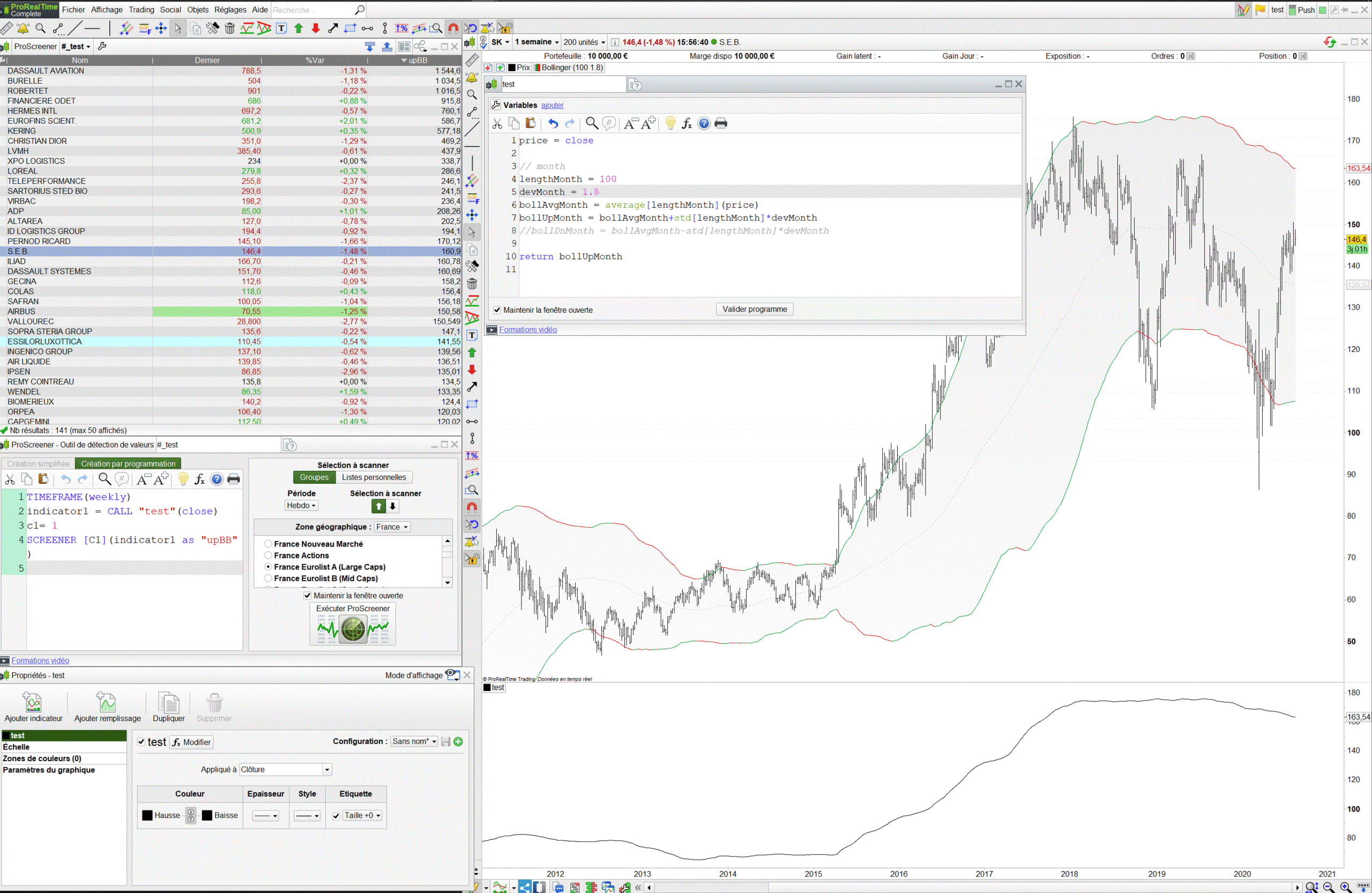
Task: Click the red down arrow tool
Action: [315, 28]
